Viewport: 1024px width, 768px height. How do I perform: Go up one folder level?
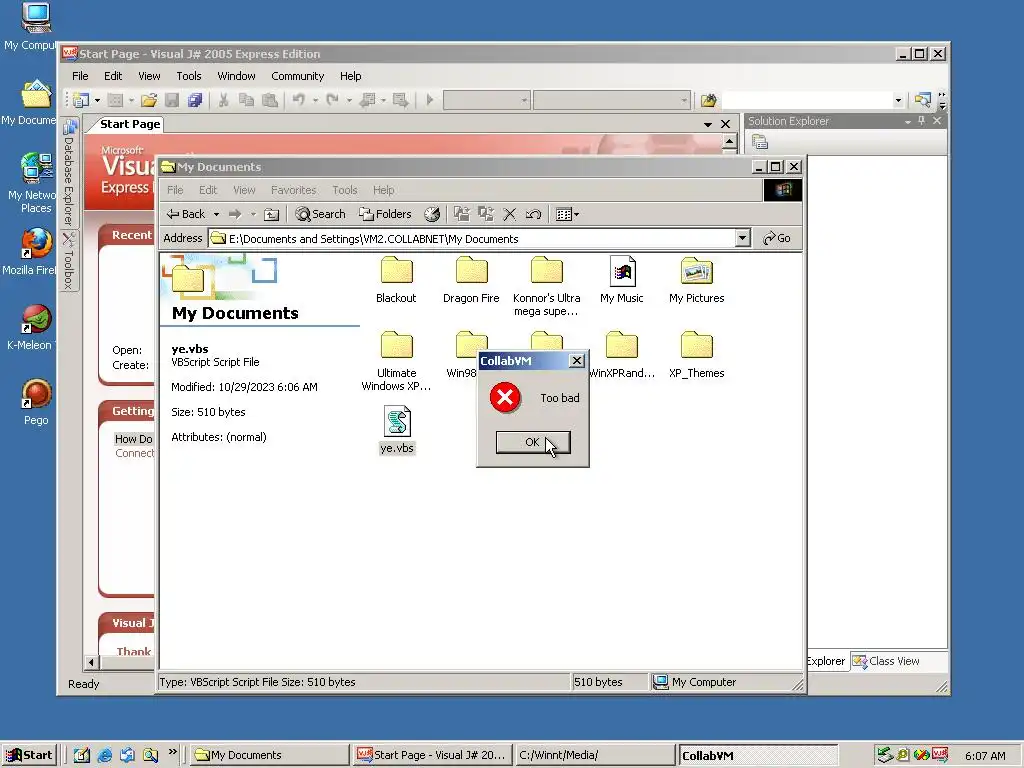[x=272, y=214]
